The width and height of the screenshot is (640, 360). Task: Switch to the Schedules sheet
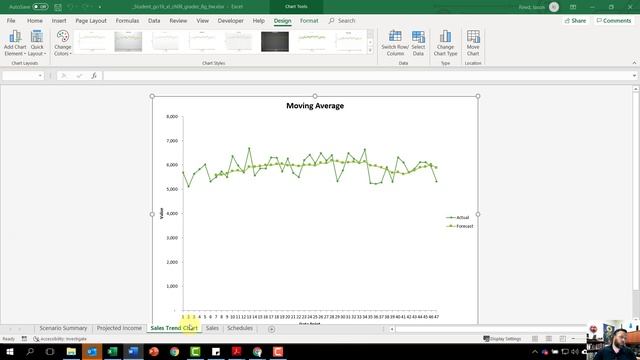(x=240, y=328)
